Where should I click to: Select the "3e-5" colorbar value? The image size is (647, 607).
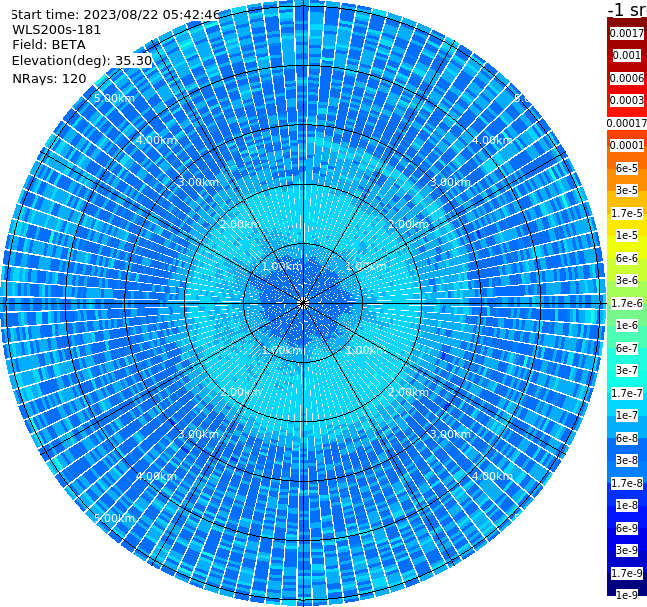click(627, 190)
